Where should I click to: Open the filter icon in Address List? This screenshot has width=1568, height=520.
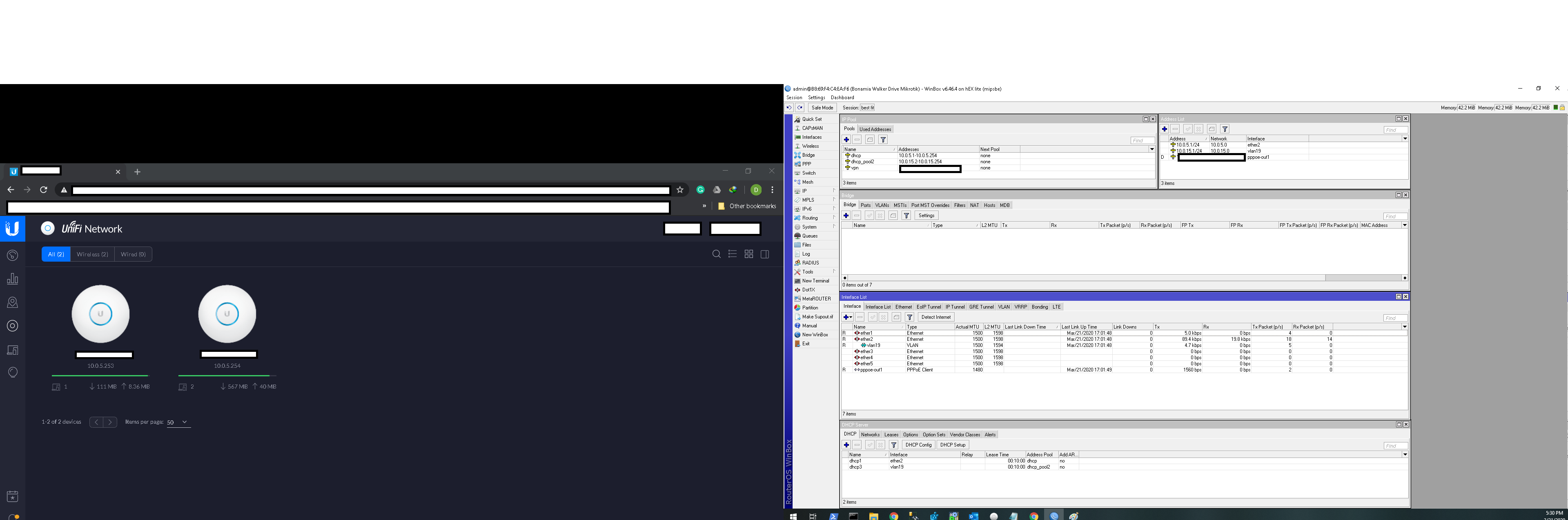[x=1225, y=129]
